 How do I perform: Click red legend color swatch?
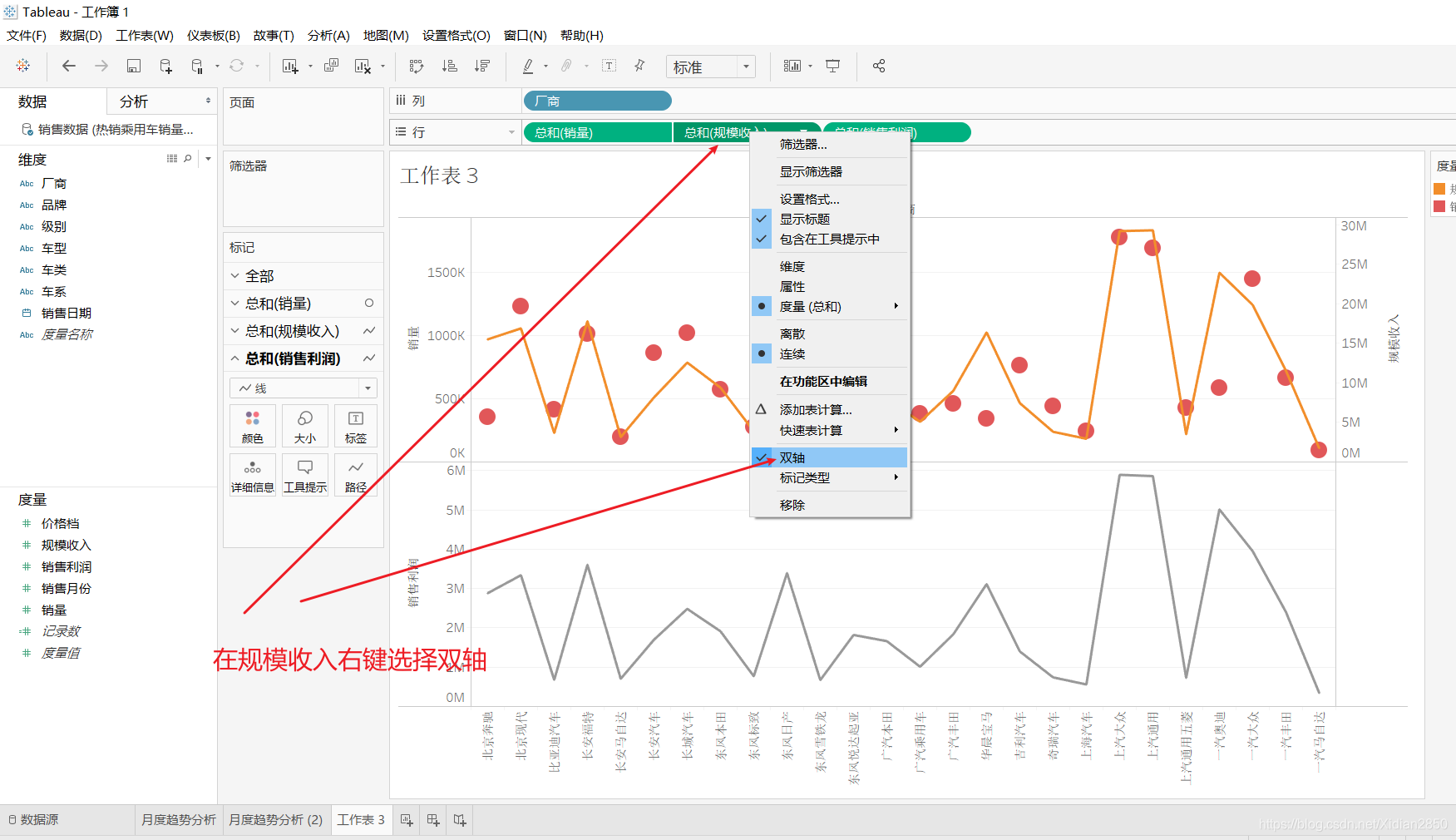click(1439, 206)
